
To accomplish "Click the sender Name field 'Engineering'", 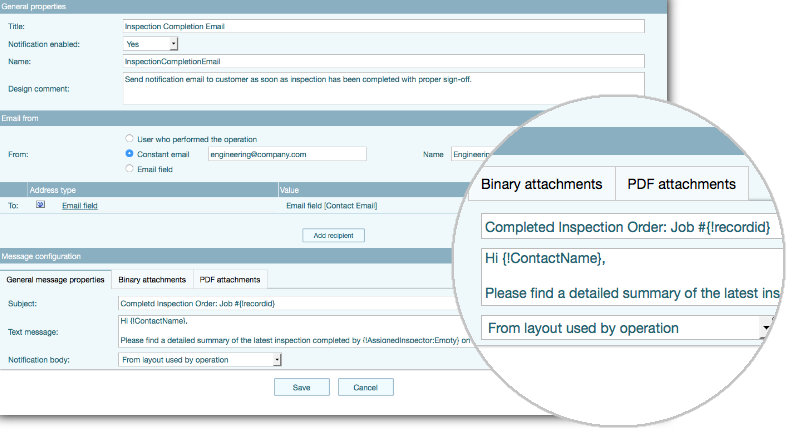I will tap(470, 154).
